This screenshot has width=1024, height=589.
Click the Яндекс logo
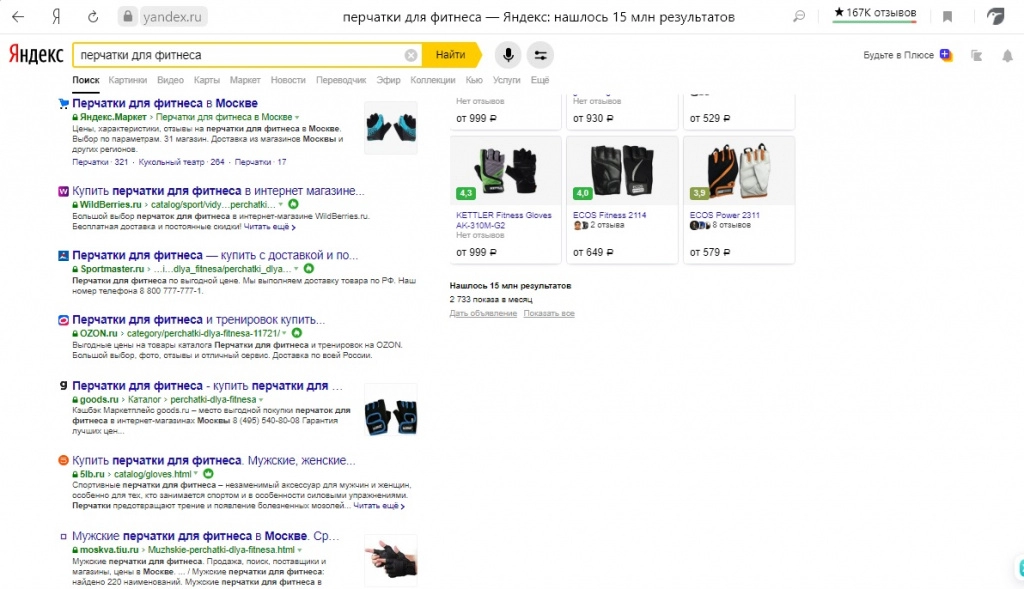(36, 55)
